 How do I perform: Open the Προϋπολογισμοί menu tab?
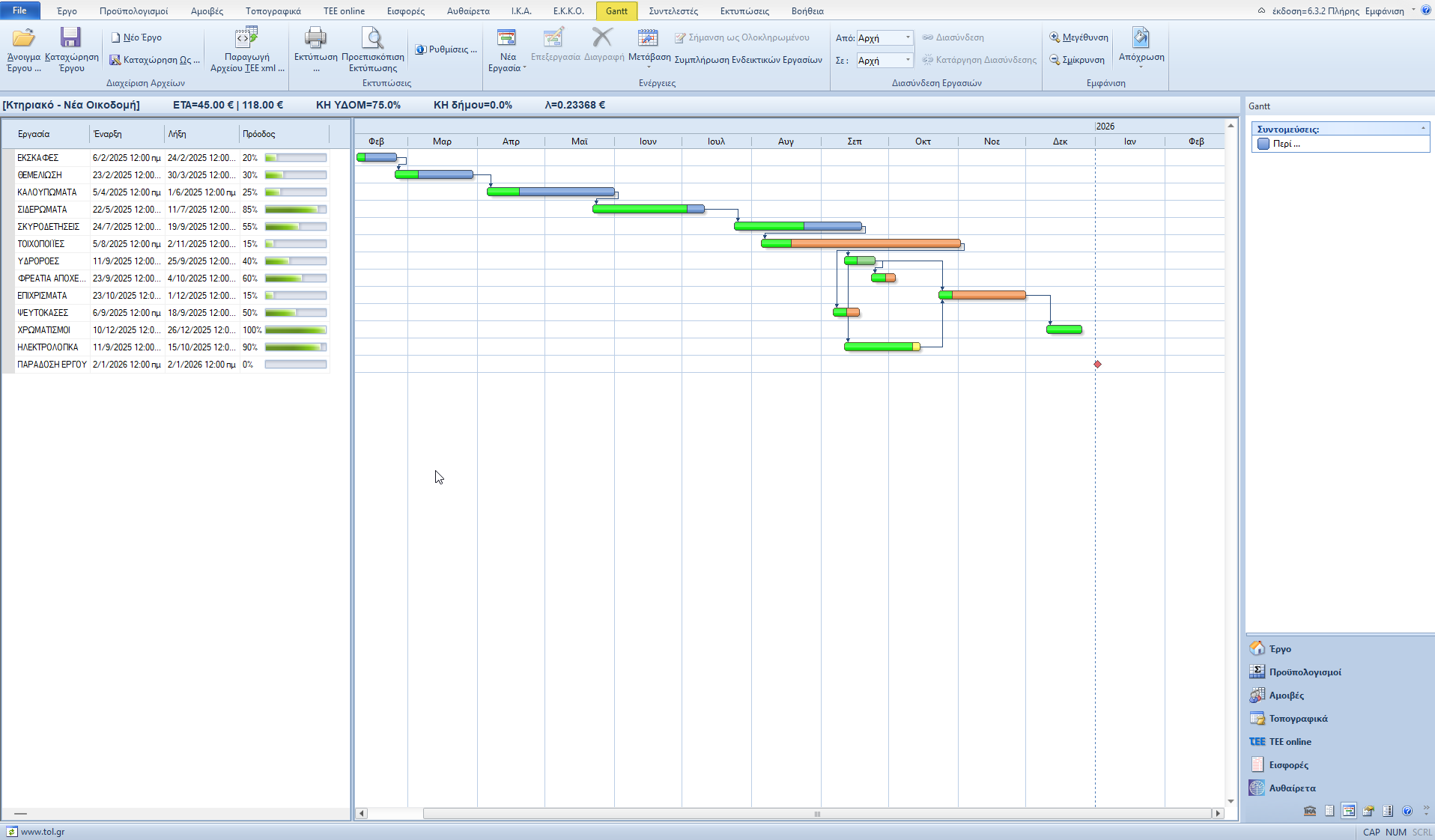133,11
